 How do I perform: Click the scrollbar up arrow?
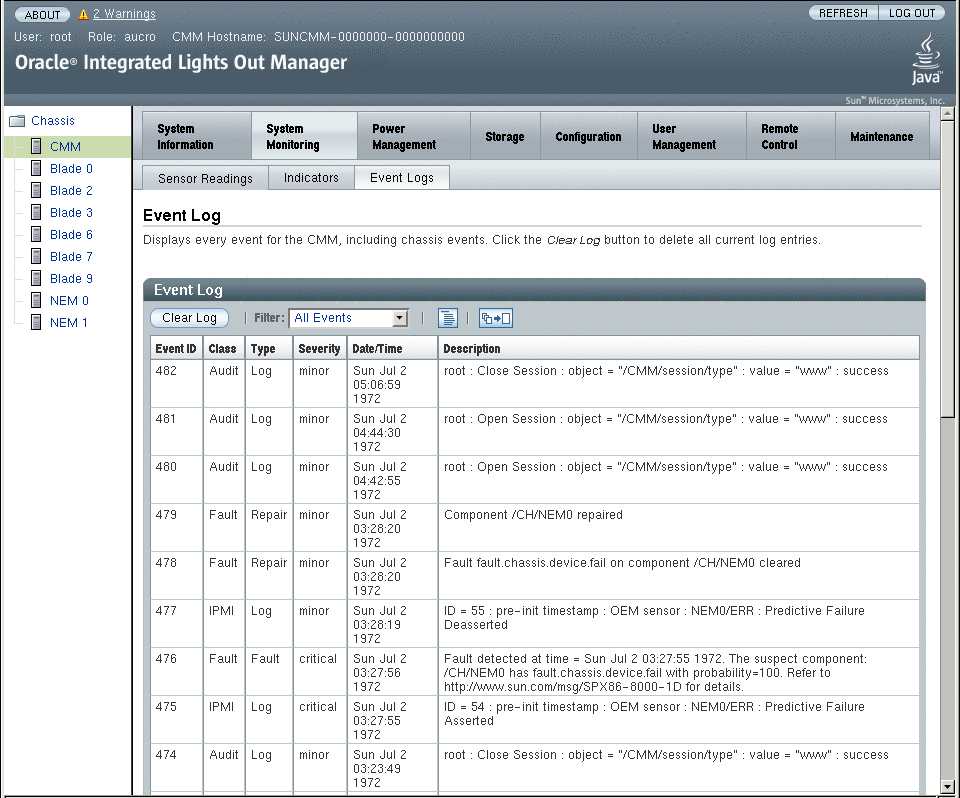tap(948, 113)
